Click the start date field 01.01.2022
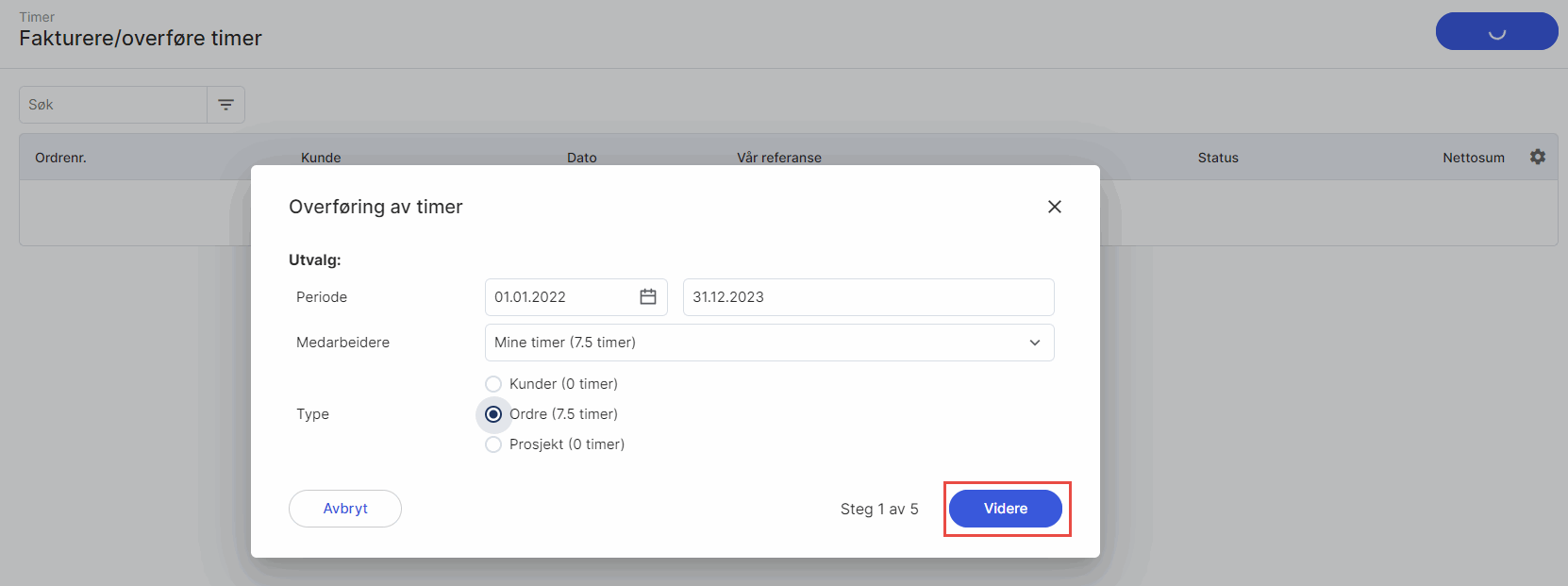Viewport: 1568px width, 586px height. click(557, 297)
